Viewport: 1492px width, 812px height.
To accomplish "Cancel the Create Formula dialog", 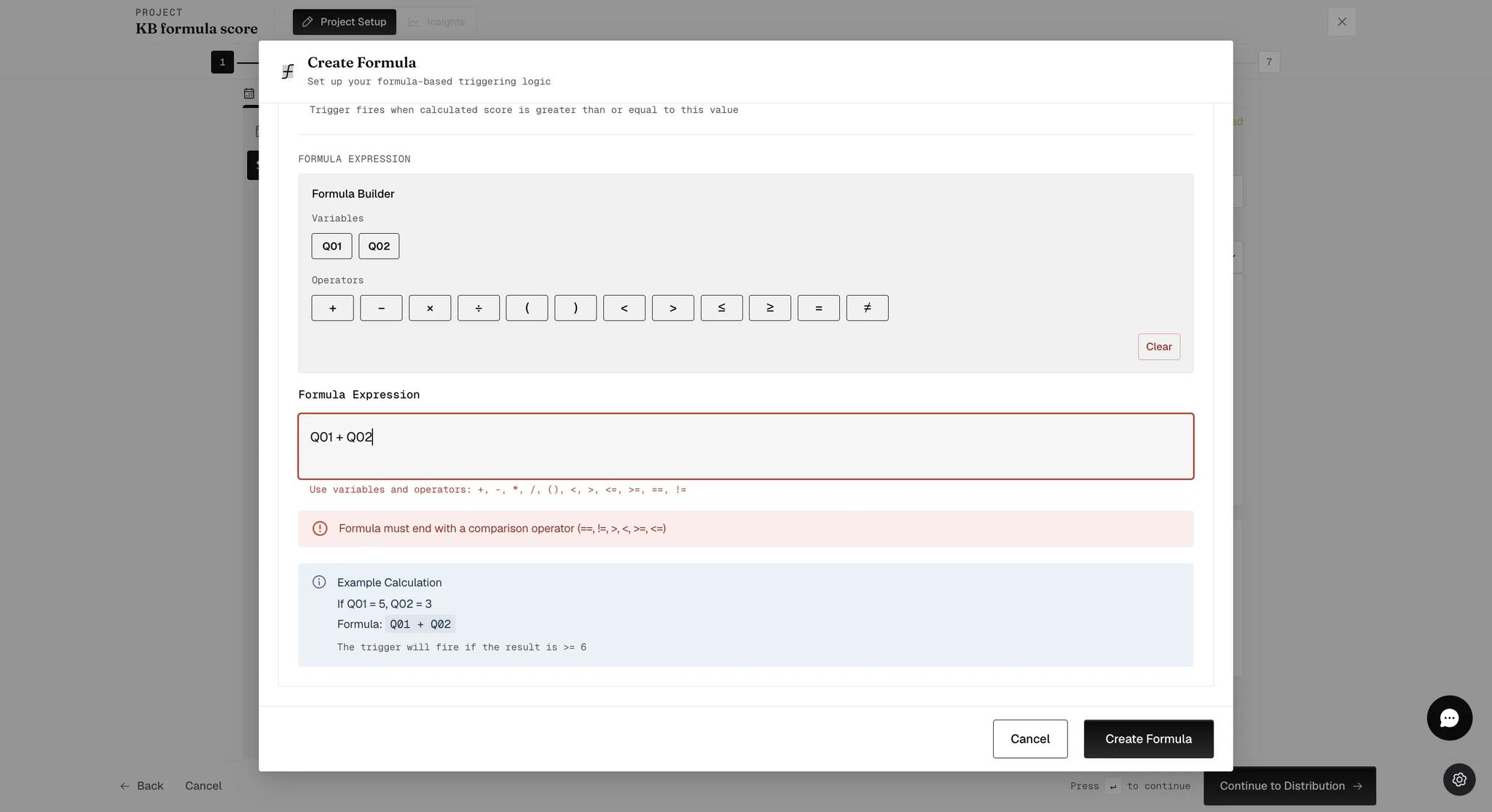I will 1030,739.
